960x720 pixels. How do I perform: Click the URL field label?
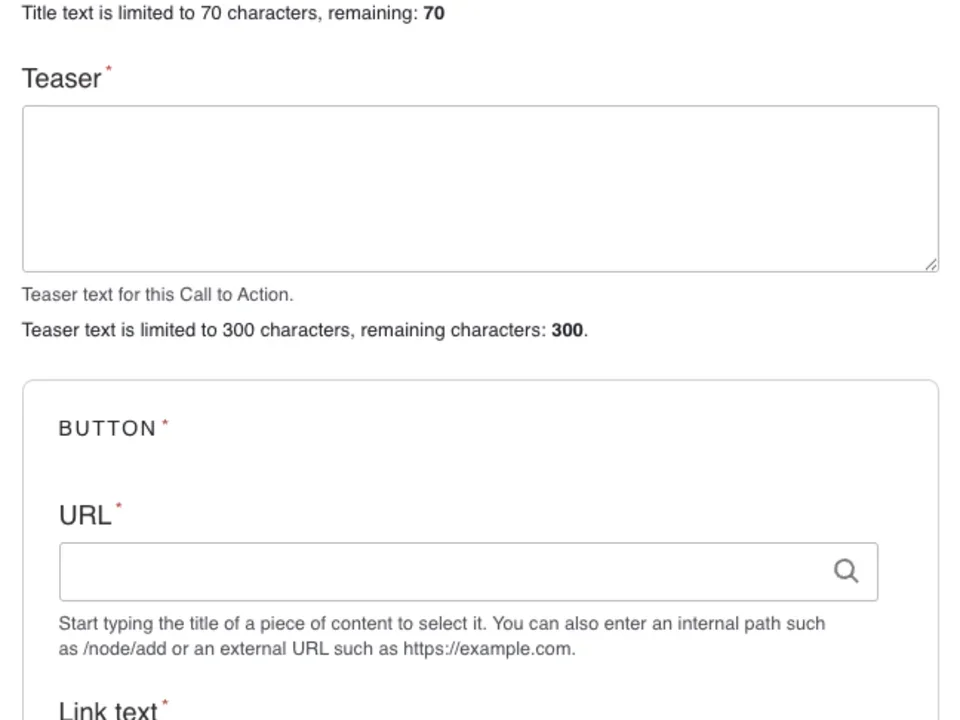click(x=84, y=515)
